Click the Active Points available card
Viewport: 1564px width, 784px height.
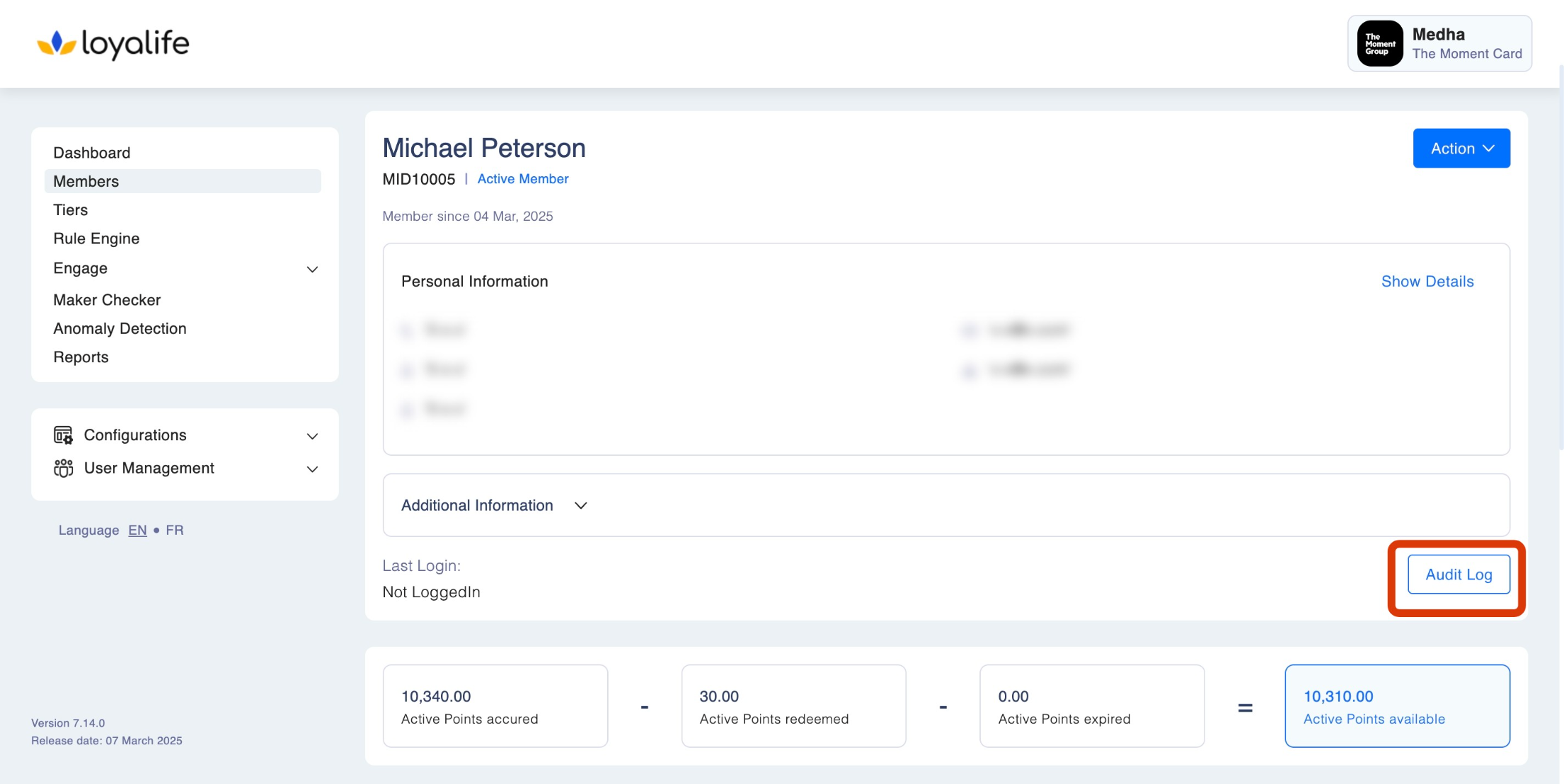[x=1397, y=706]
